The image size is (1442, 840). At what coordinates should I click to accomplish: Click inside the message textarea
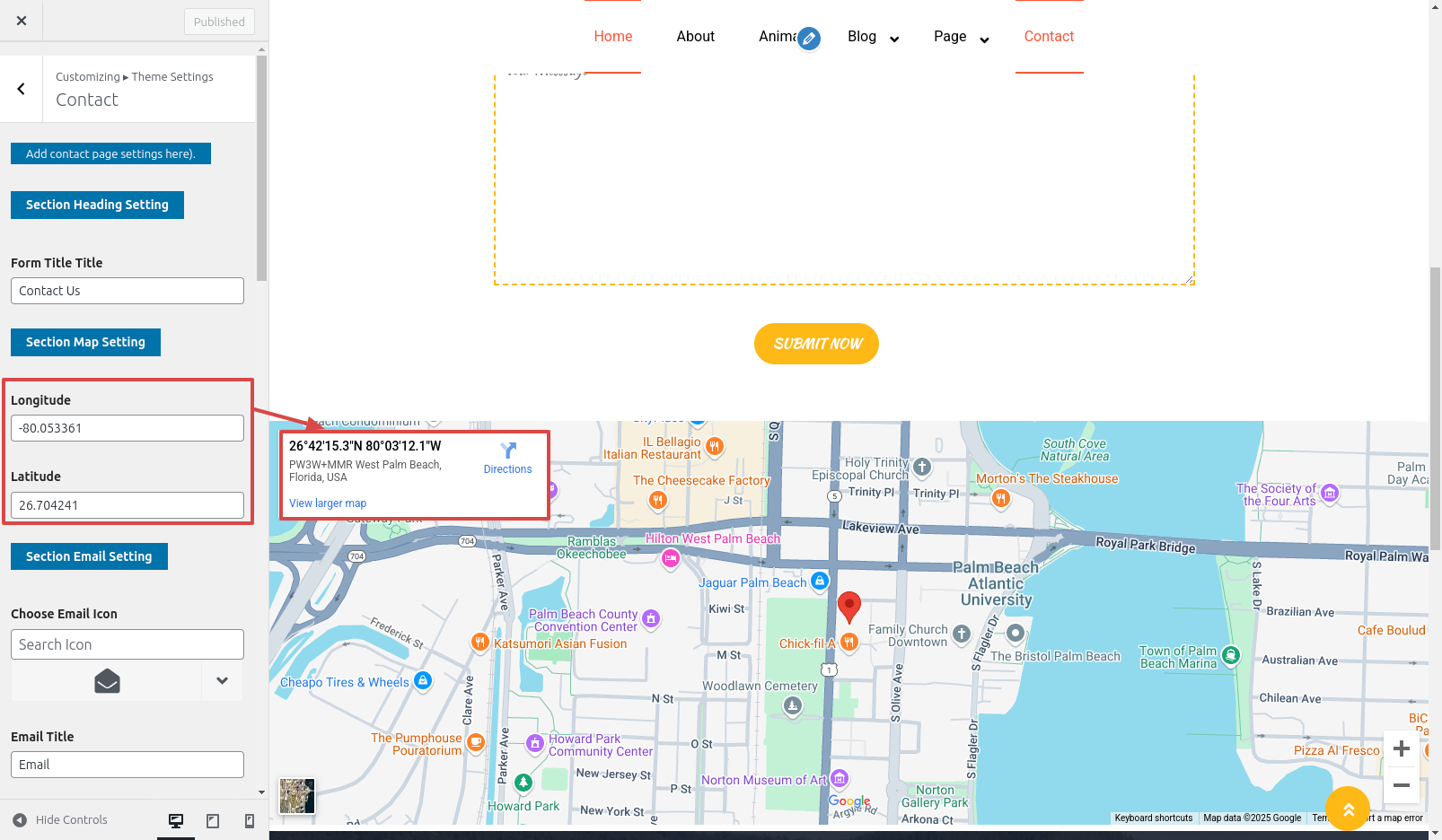point(844,179)
